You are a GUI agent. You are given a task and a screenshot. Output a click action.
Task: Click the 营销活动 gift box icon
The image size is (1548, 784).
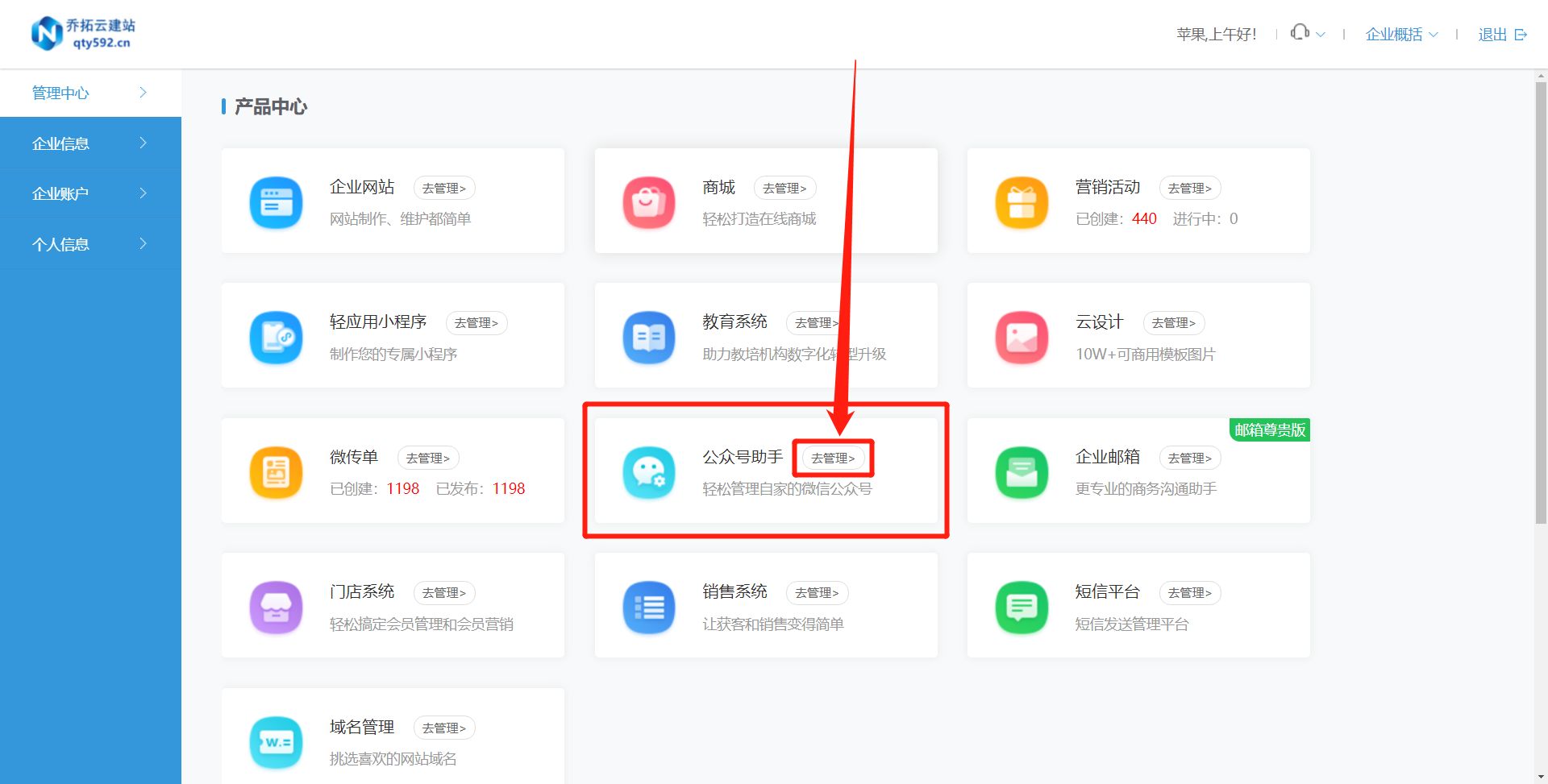coord(1022,202)
